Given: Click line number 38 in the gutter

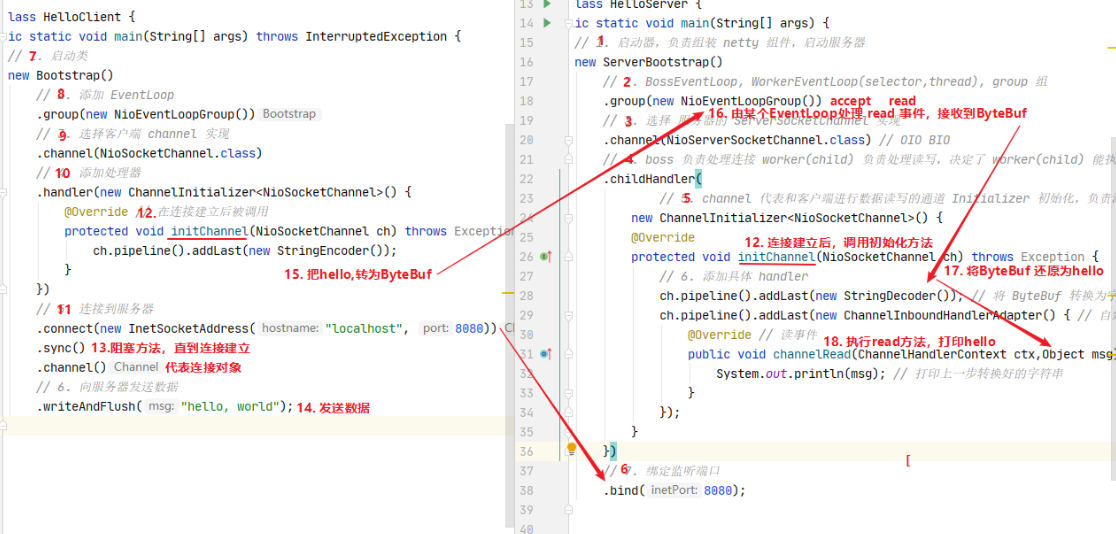Looking at the screenshot, I should click(527, 490).
